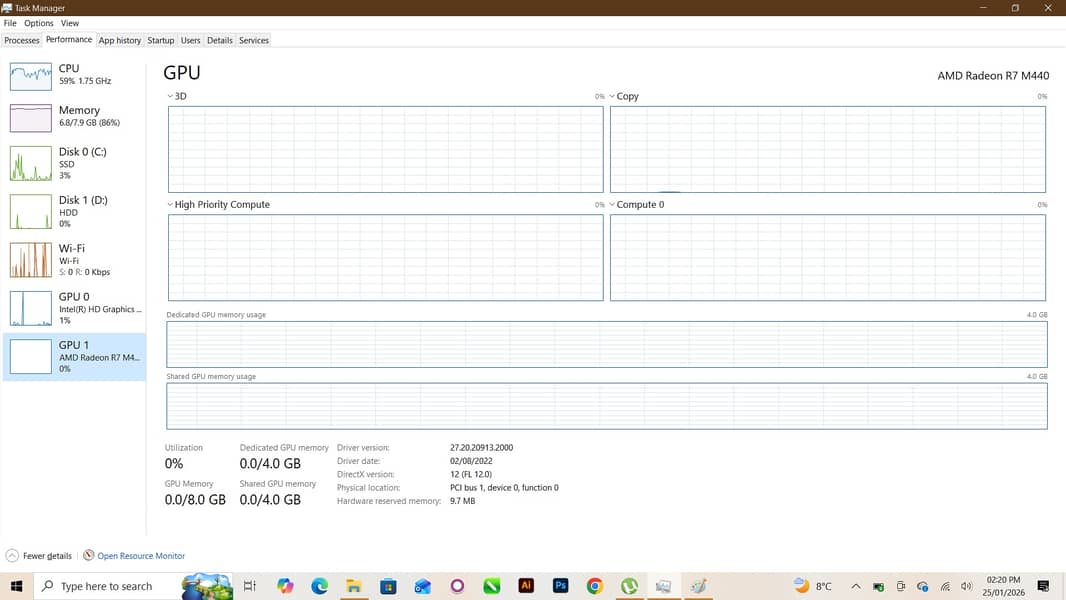Screen dimensions: 1066x600
Task: Open the Copy engine graph dropdown
Action: pos(613,96)
